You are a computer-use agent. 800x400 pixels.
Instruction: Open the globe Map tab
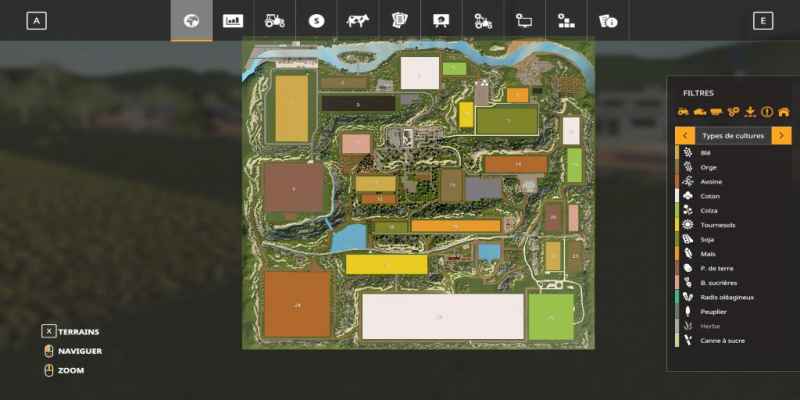click(191, 20)
